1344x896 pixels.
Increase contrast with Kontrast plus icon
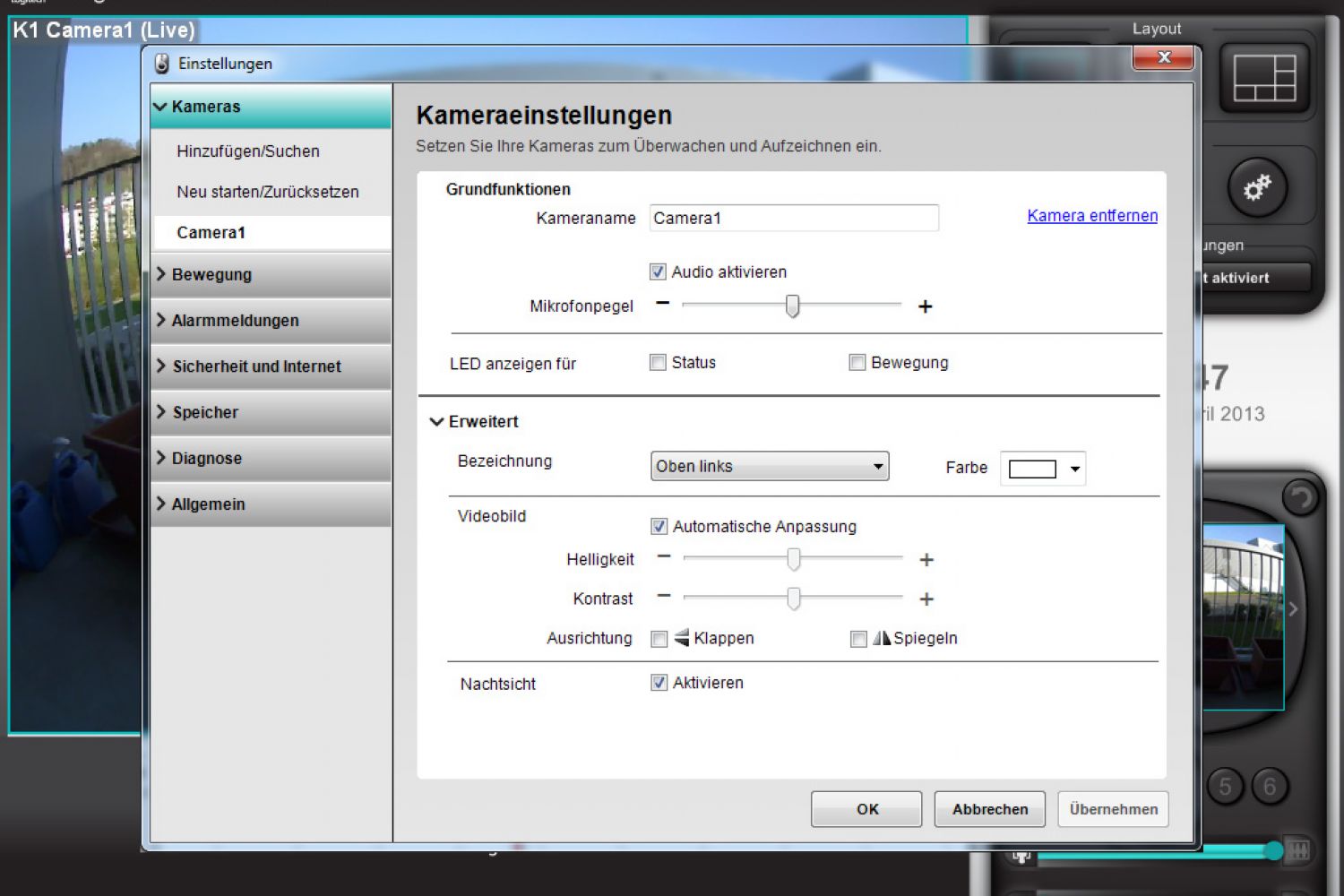coord(926,599)
